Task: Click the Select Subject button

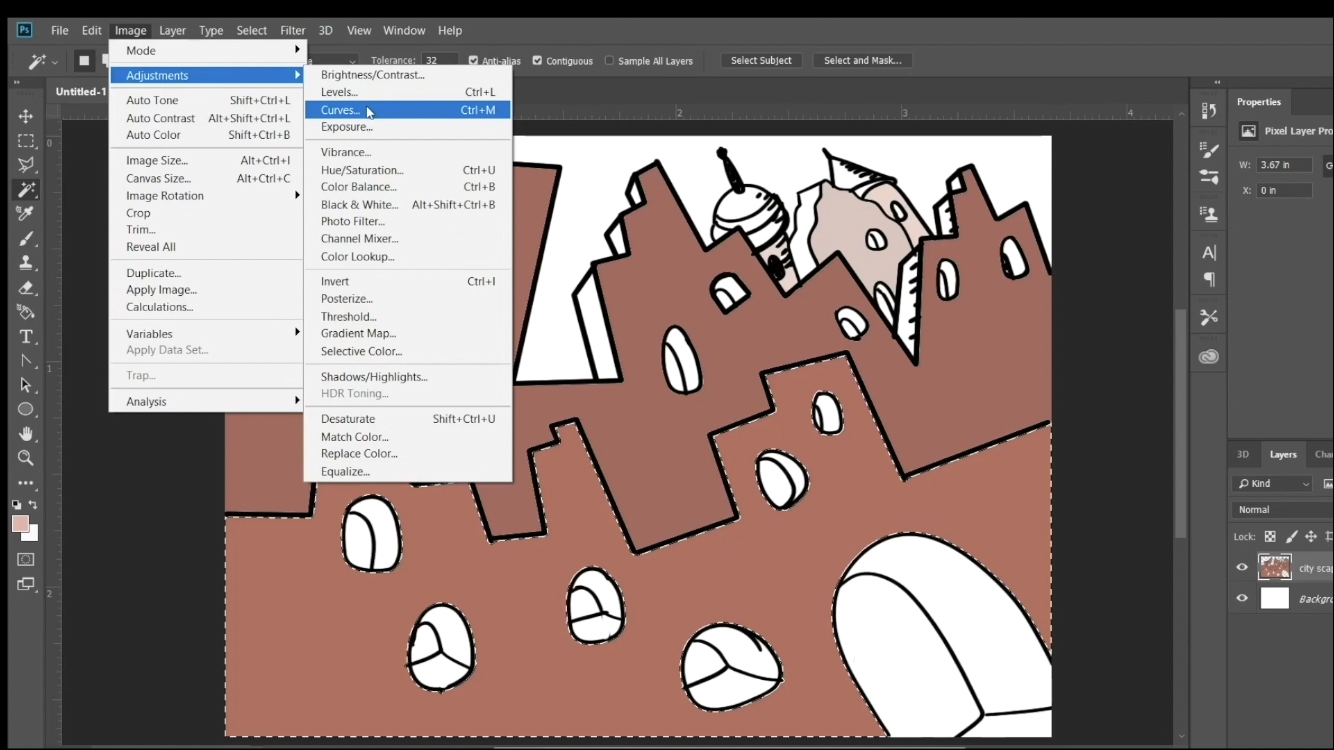Action: point(761,60)
